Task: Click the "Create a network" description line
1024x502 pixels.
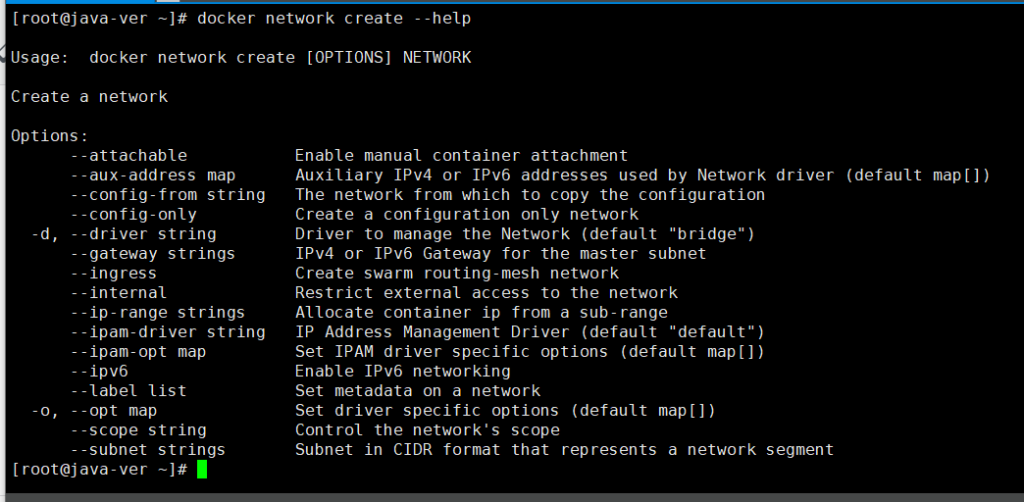Action: (89, 97)
